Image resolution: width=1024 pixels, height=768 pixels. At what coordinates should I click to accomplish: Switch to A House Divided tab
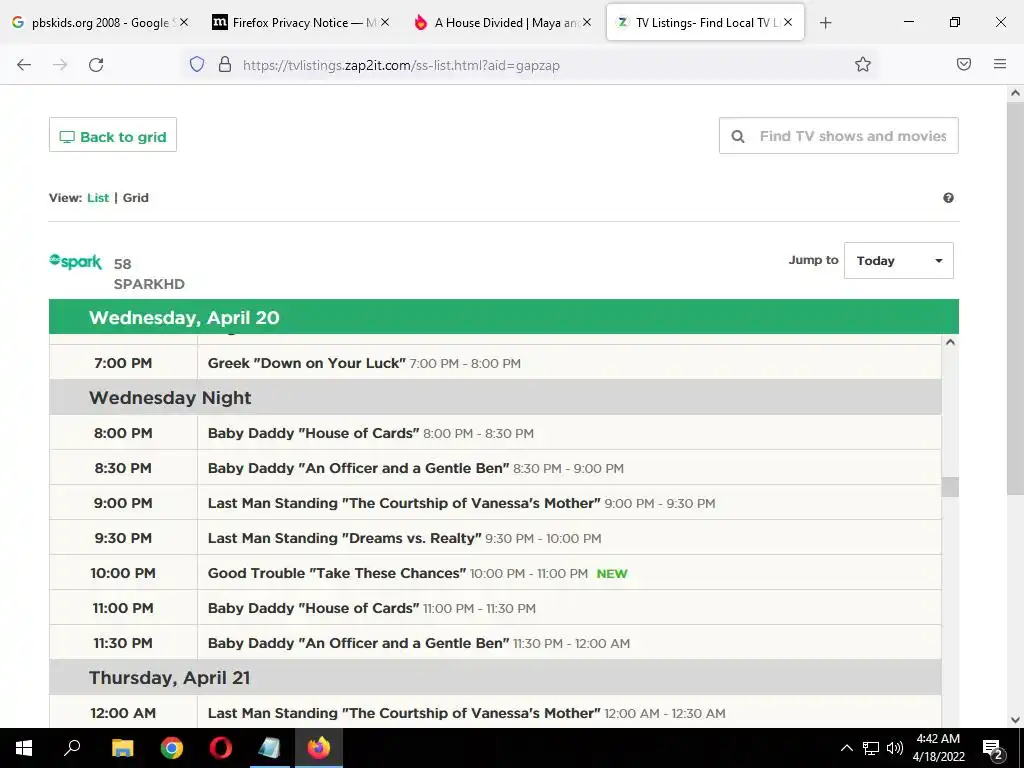[x=503, y=22]
